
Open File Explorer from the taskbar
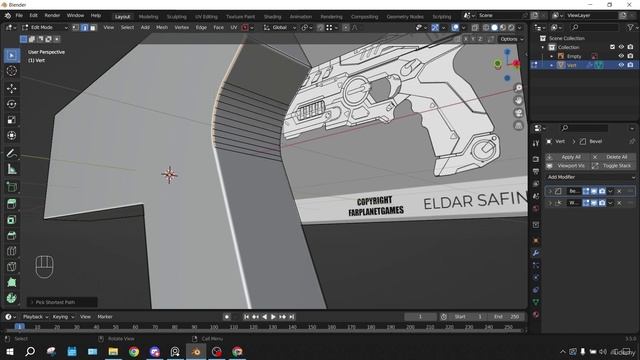113,351
